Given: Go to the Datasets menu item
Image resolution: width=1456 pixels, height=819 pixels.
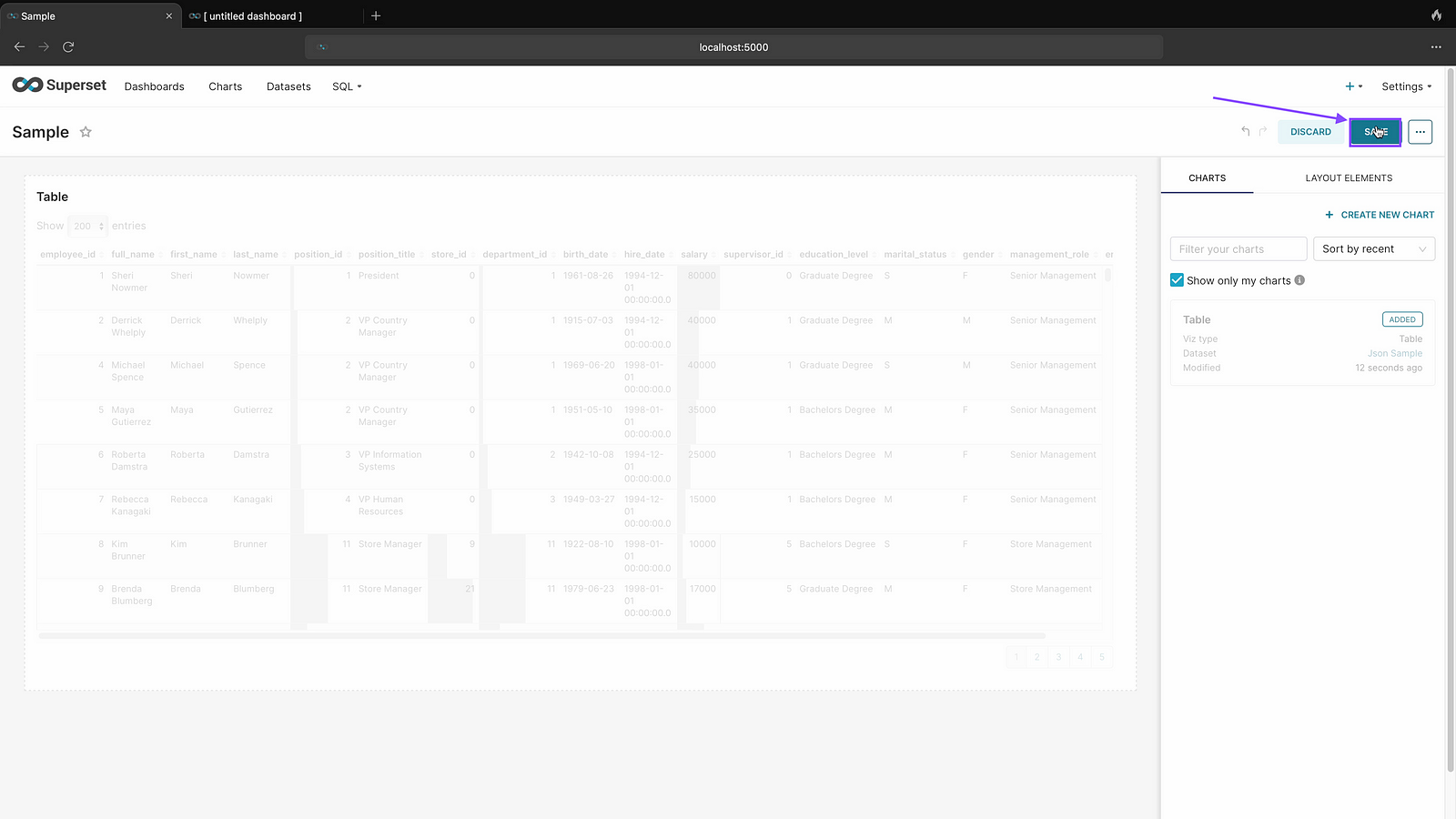Looking at the screenshot, I should coord(288,86).
